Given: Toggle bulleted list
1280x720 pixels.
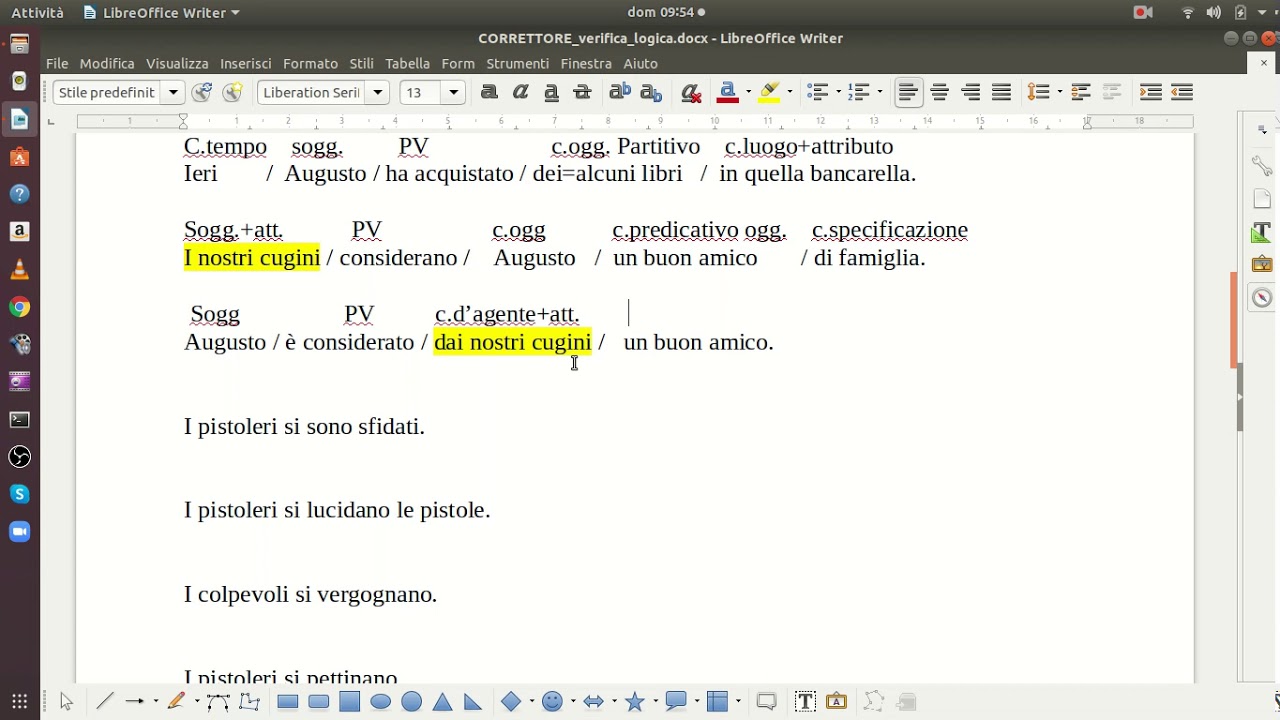Looking at the screenshot, I should click(818, 92).
